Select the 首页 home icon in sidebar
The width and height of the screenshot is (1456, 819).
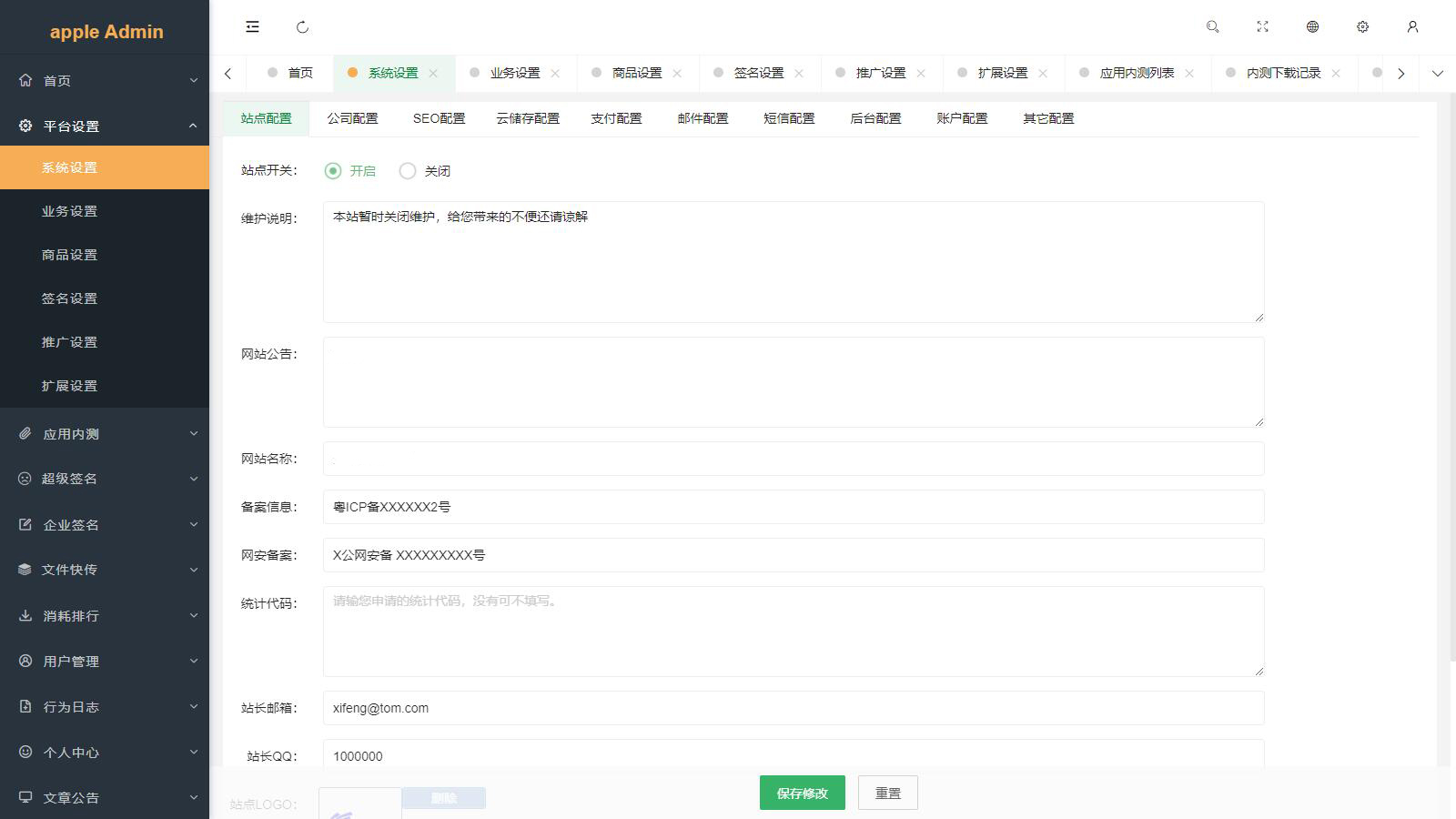[27, 80]
